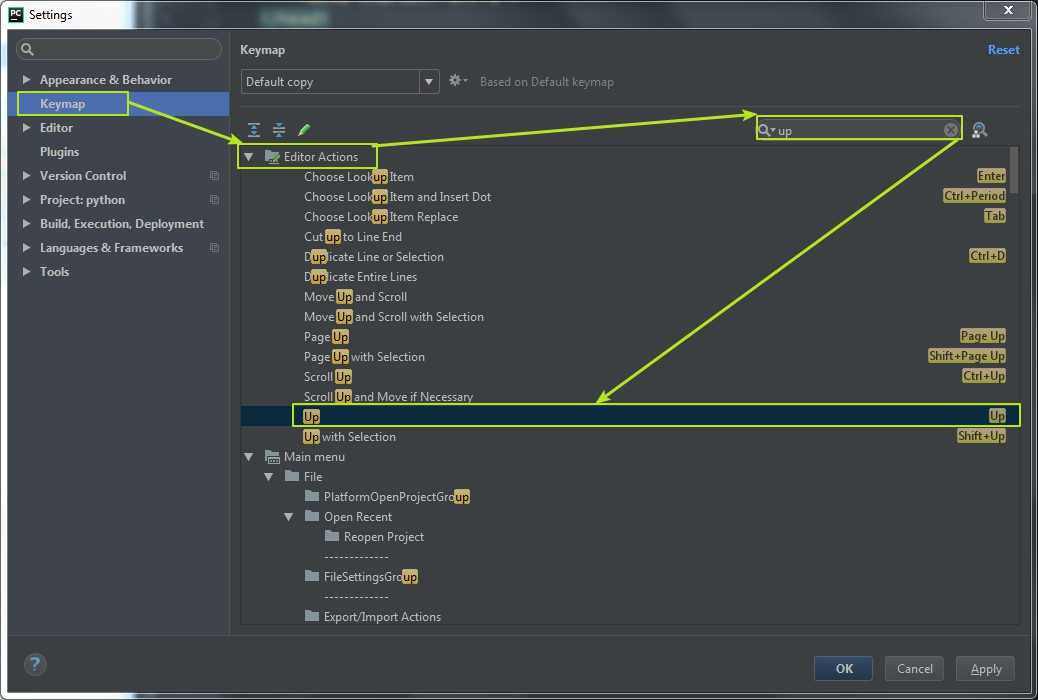
Task: Select 'Move Up and Scroll with Selection' action
Action: click(x=394, y=317)
